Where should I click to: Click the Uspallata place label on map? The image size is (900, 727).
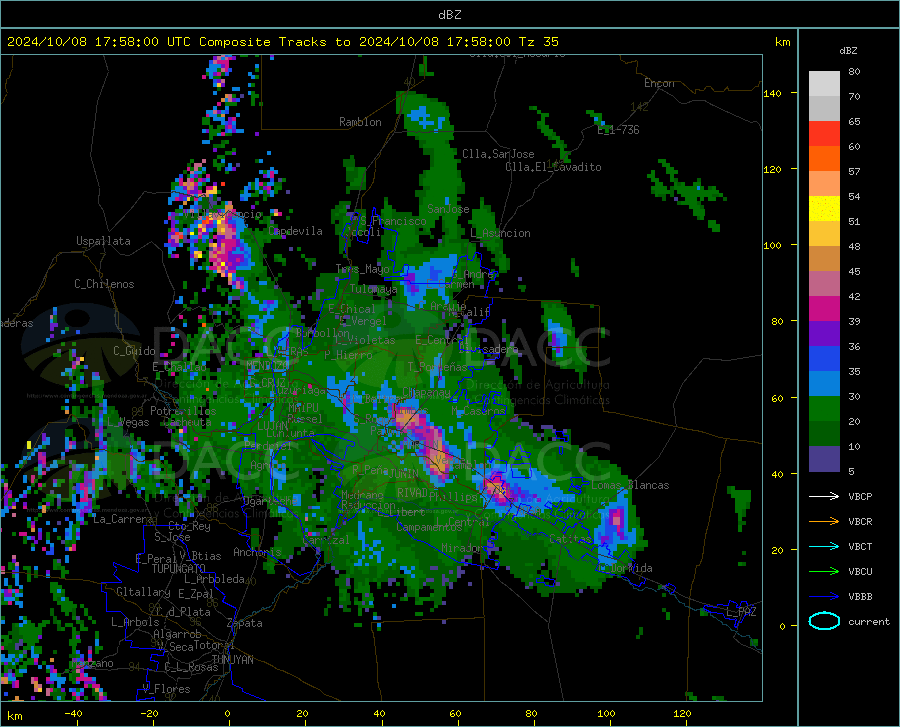click(103, 241)
